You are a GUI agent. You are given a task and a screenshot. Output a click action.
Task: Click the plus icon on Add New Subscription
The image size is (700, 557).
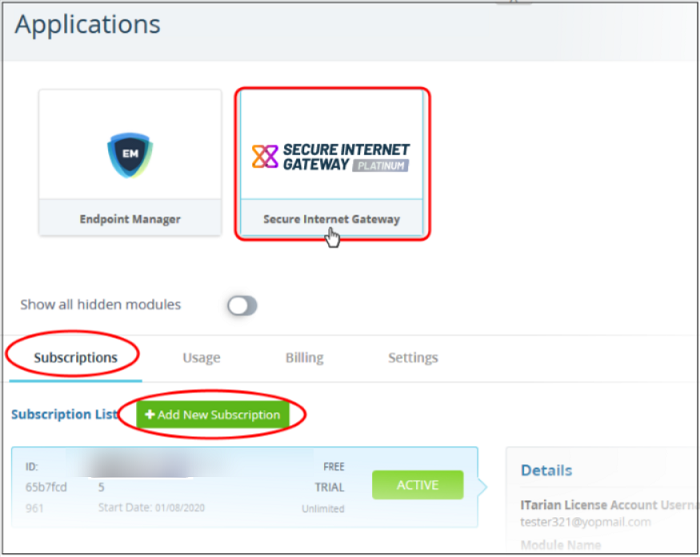(x=150, y=415)
